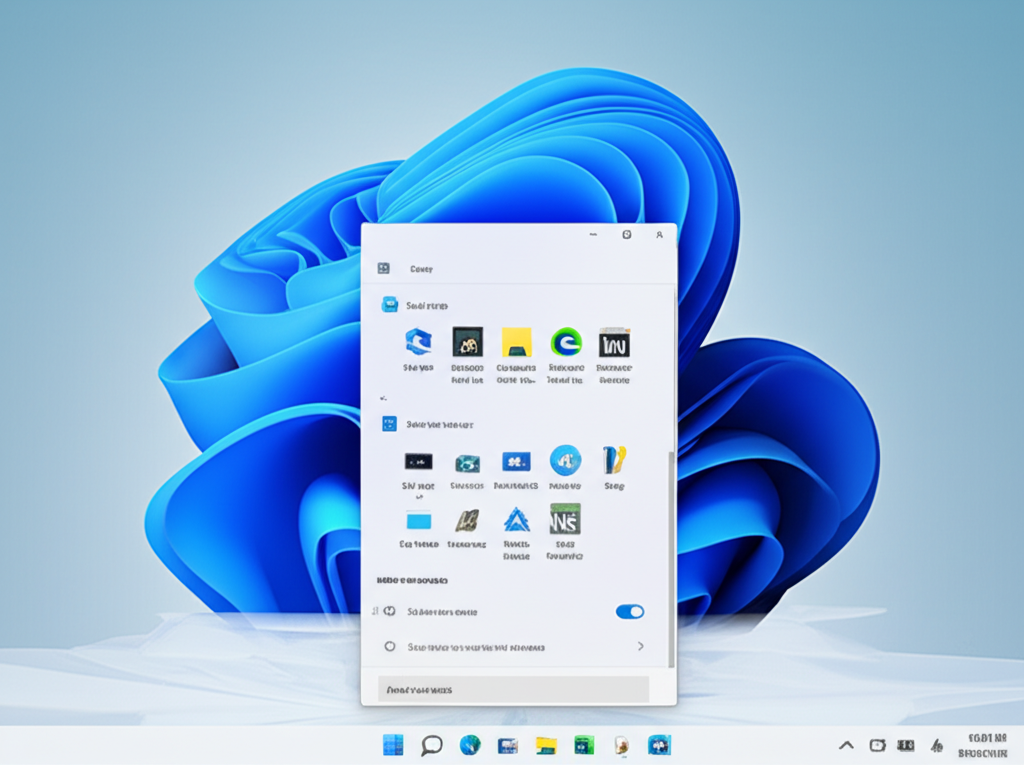Viewport: 1024px width, 765px height.
Task: Open the black "Inu" app tile
Action: coord(615,342)
